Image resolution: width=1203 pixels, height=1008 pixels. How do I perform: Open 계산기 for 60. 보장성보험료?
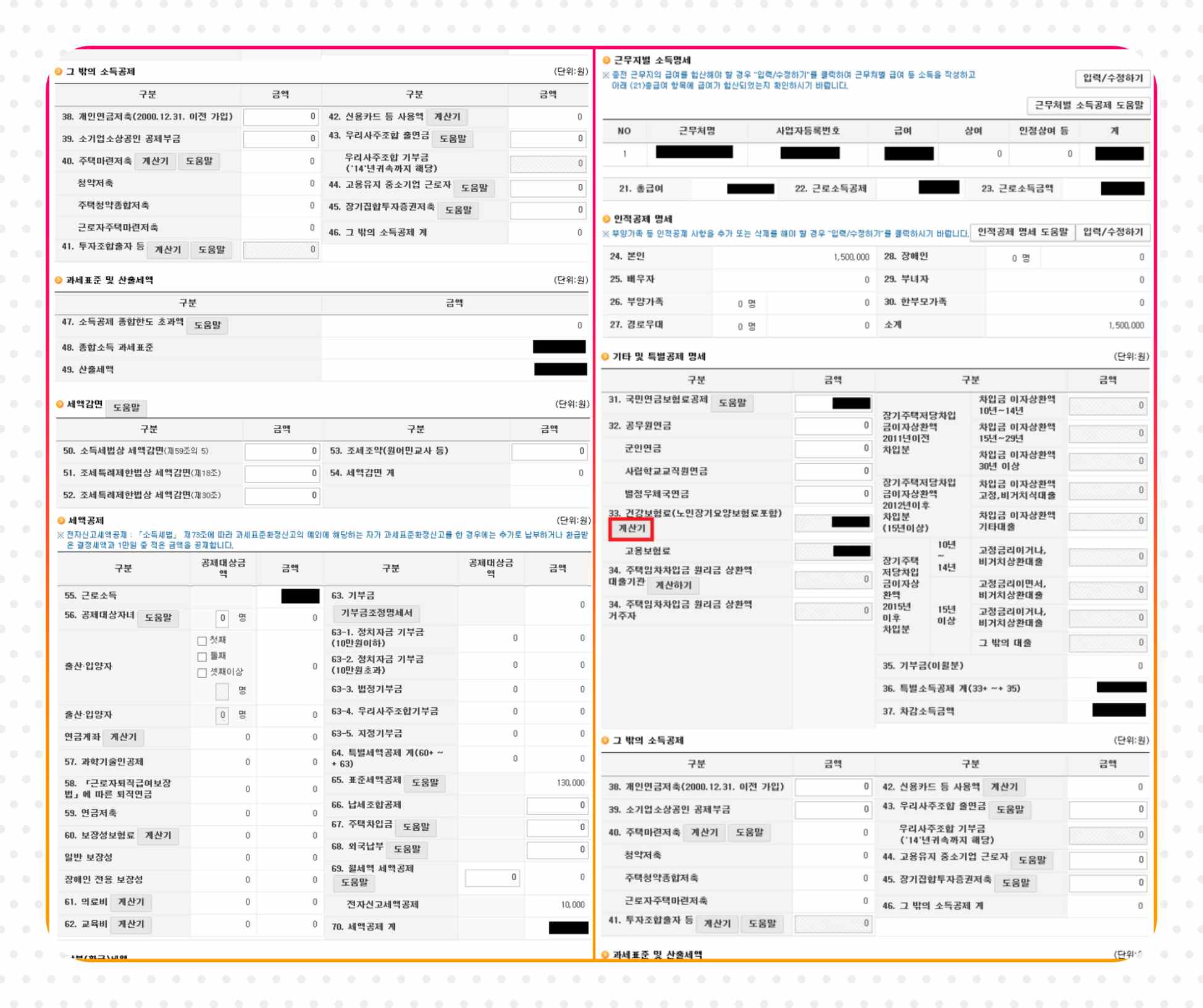tap(157, 836)
